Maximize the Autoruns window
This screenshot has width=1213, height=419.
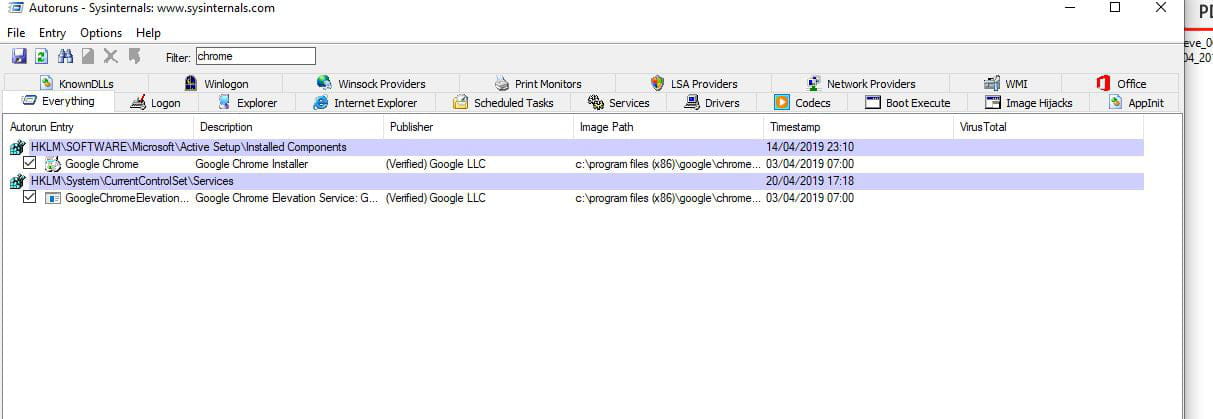(1115, 8)
